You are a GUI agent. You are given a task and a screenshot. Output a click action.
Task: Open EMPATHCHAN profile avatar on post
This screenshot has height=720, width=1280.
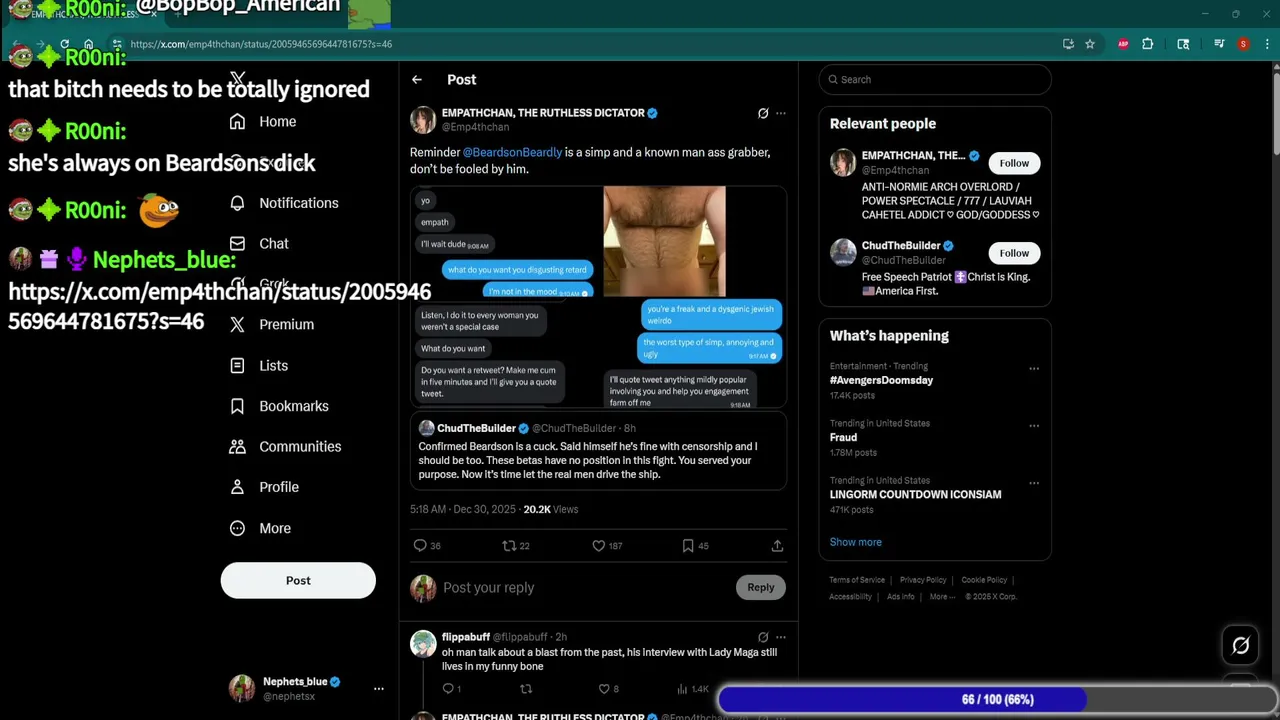tap(423, 120)
